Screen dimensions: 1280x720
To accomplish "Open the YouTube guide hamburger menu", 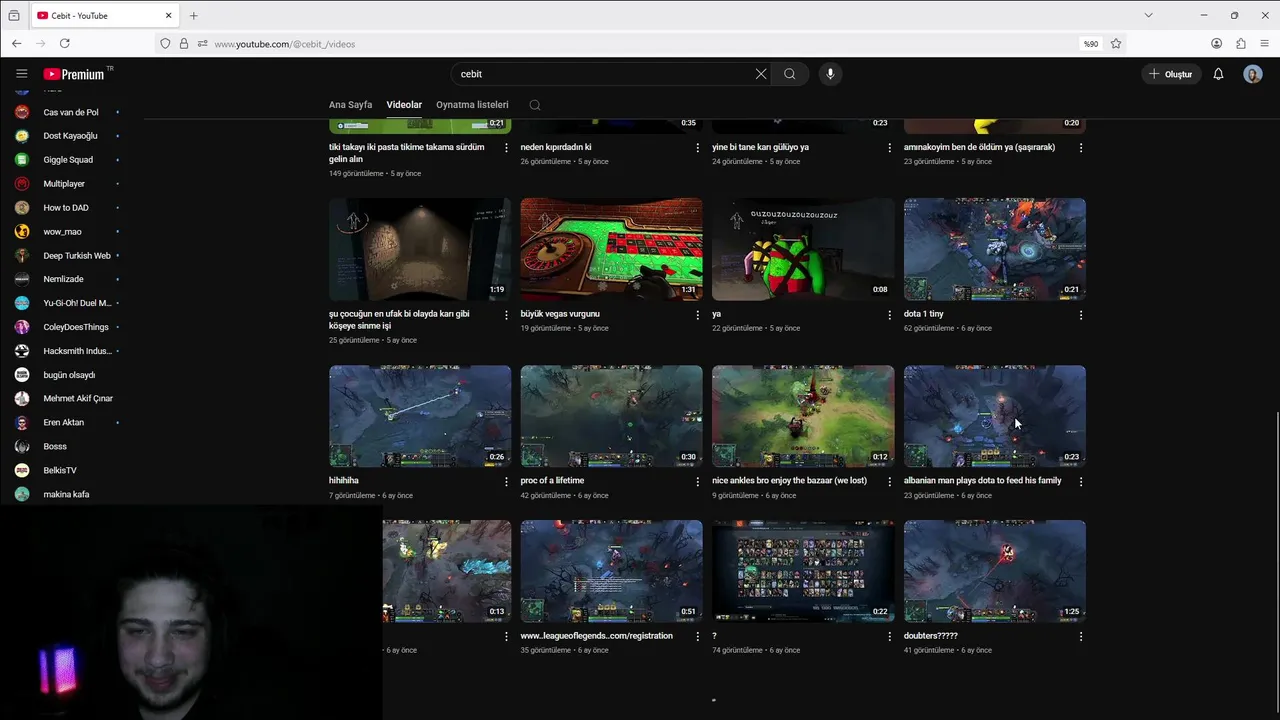I will coord(21,74).
